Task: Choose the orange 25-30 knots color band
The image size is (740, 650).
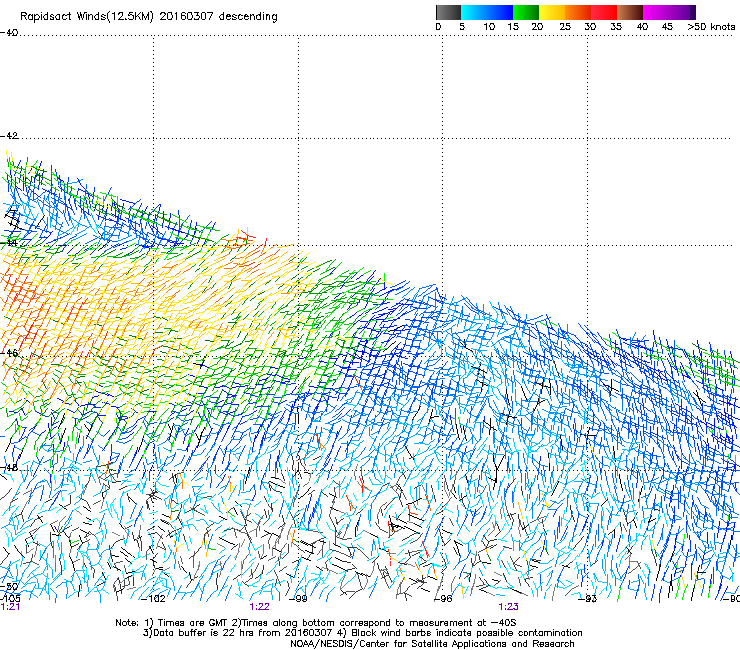Action: [x=578, y=12]
